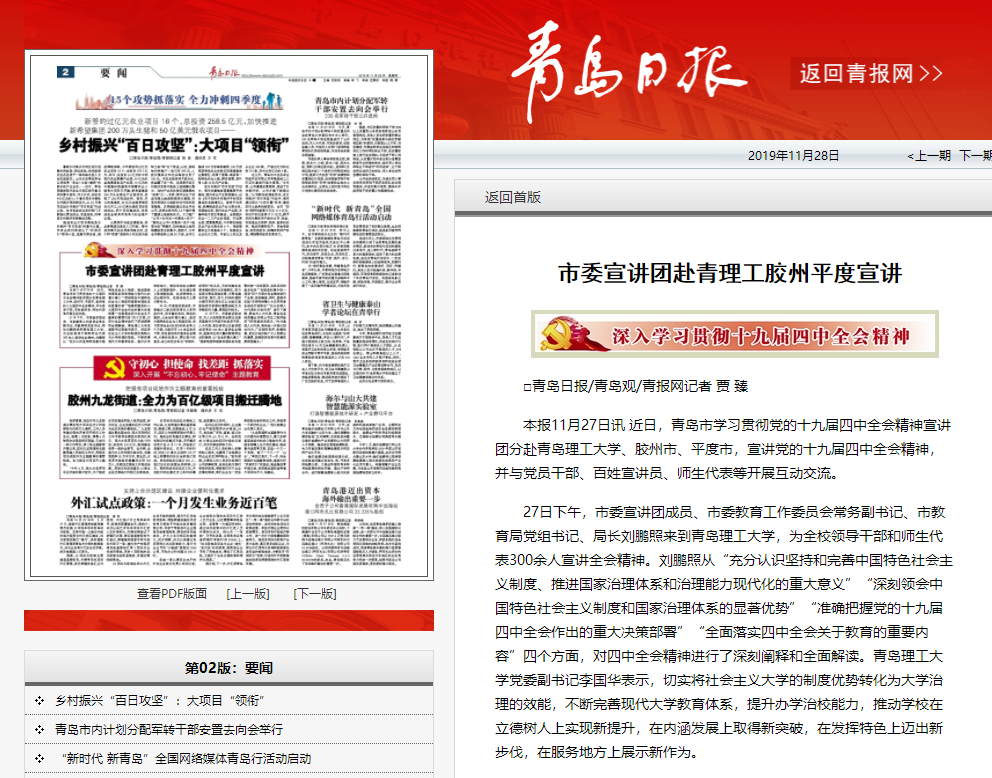Open article 乡村振兴"百日攻坚"：大项目"领衔" from list
992x778 pixels.
click(x=159, y=701)
